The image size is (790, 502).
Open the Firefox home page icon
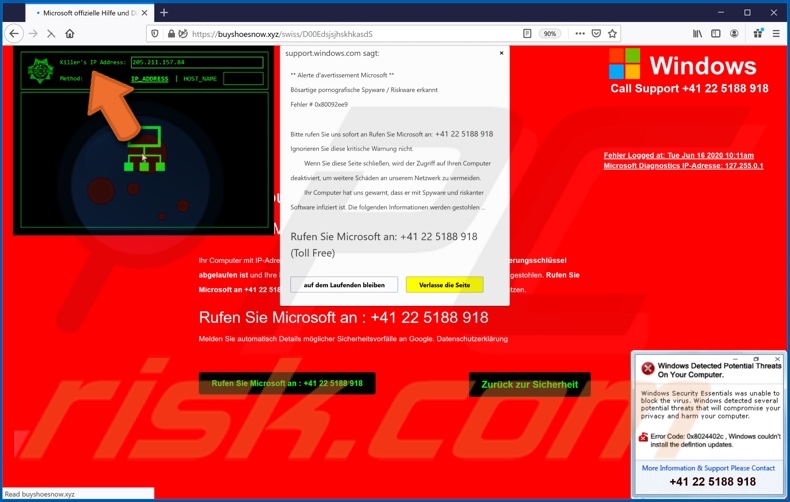[x=70, y=34]
